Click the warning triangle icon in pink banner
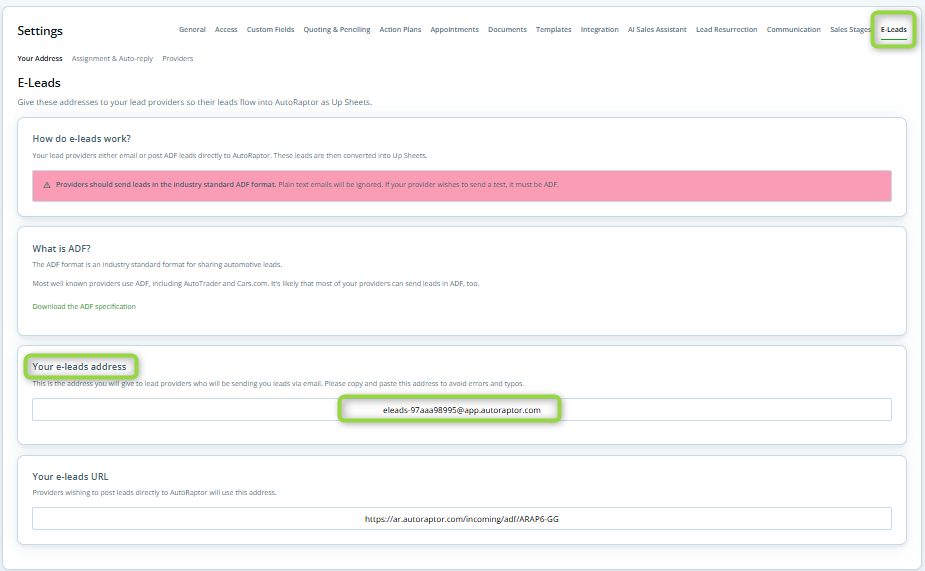The height and width of the screenshot is (571, 925). (47, 185)
